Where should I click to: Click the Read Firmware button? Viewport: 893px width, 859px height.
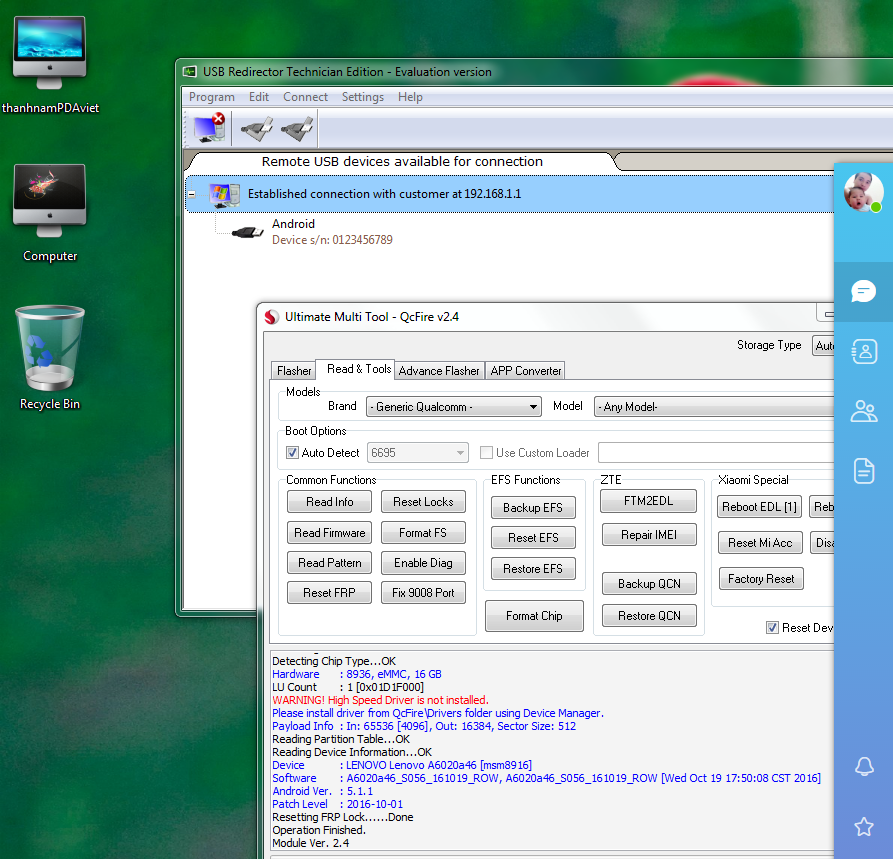(329, 533)
